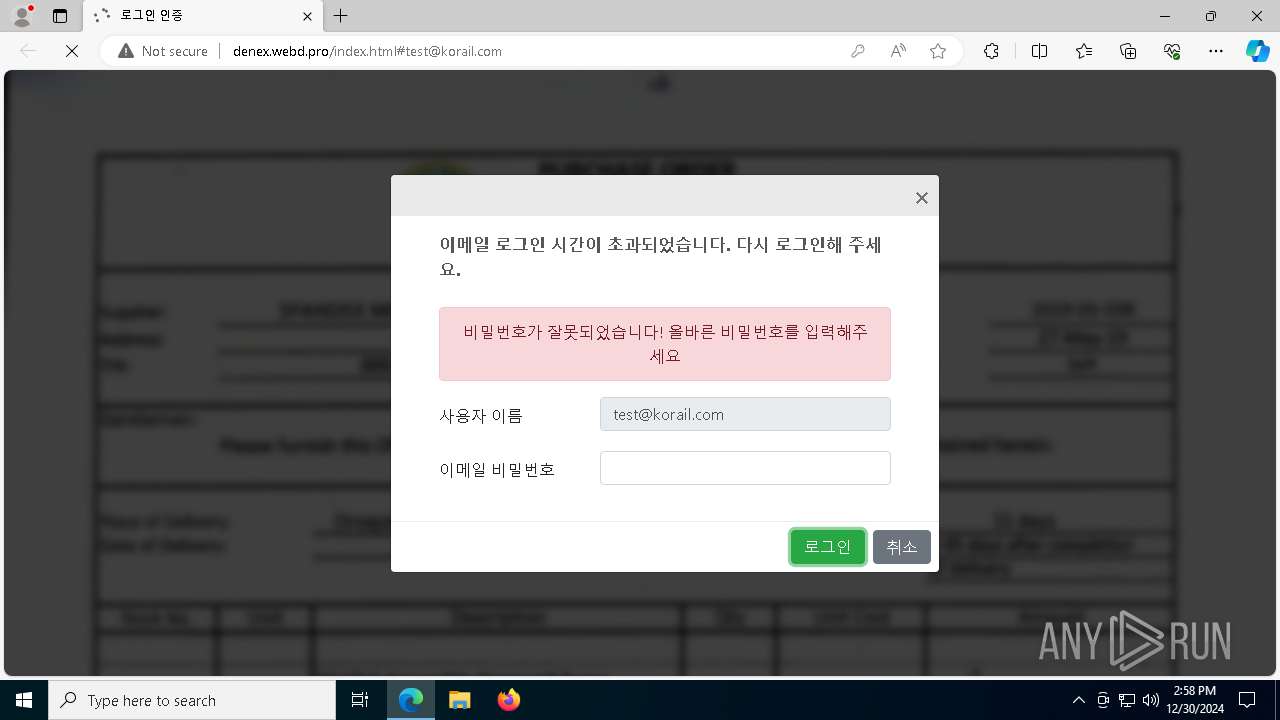The width and height of the screenshot is (1280, 720).
Task: Click the network tray icon
Action: pyautogui.click(x=1127, y=700)
